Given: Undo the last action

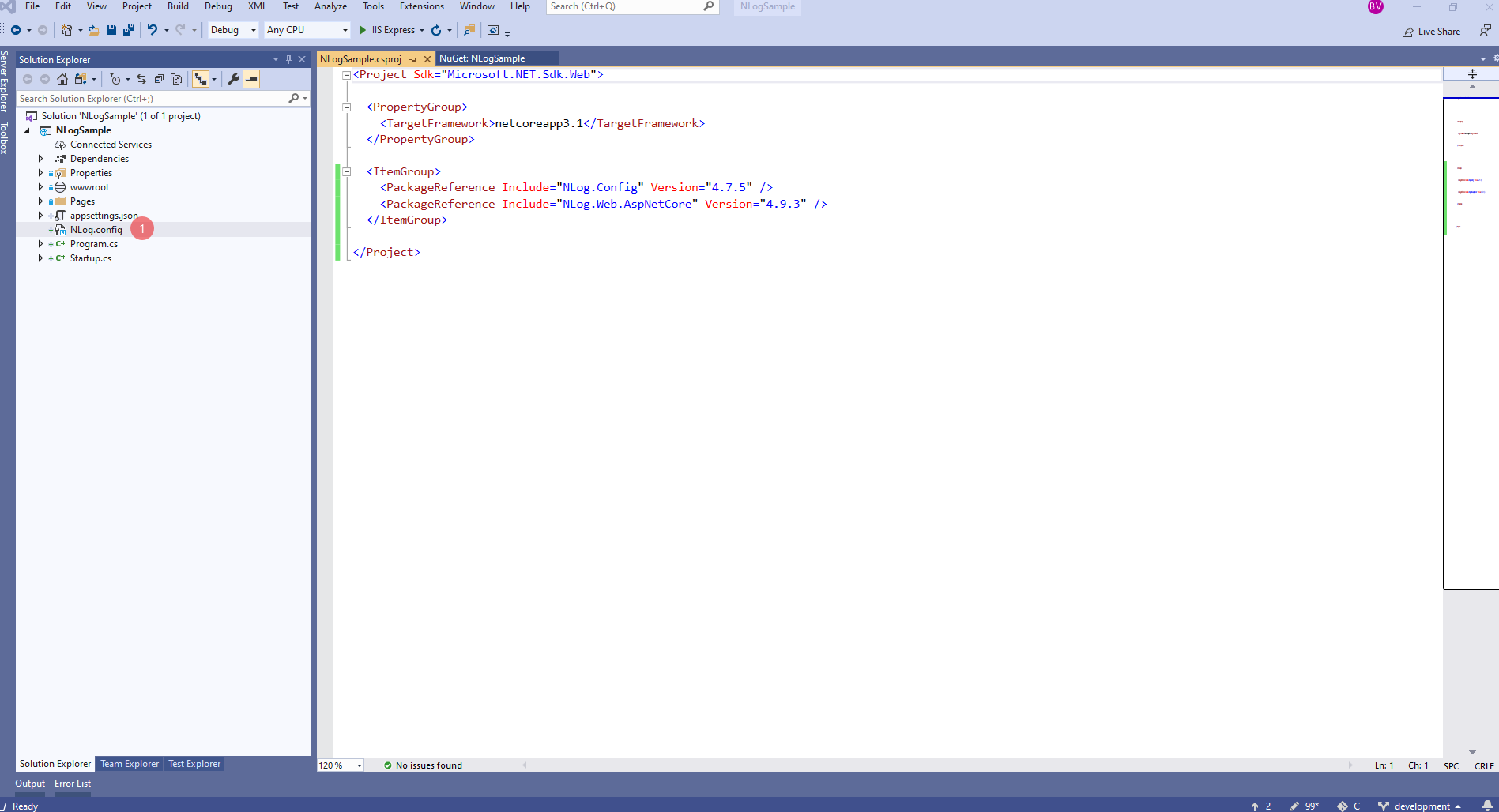Looking at the screenshot, I should (153, 30).
